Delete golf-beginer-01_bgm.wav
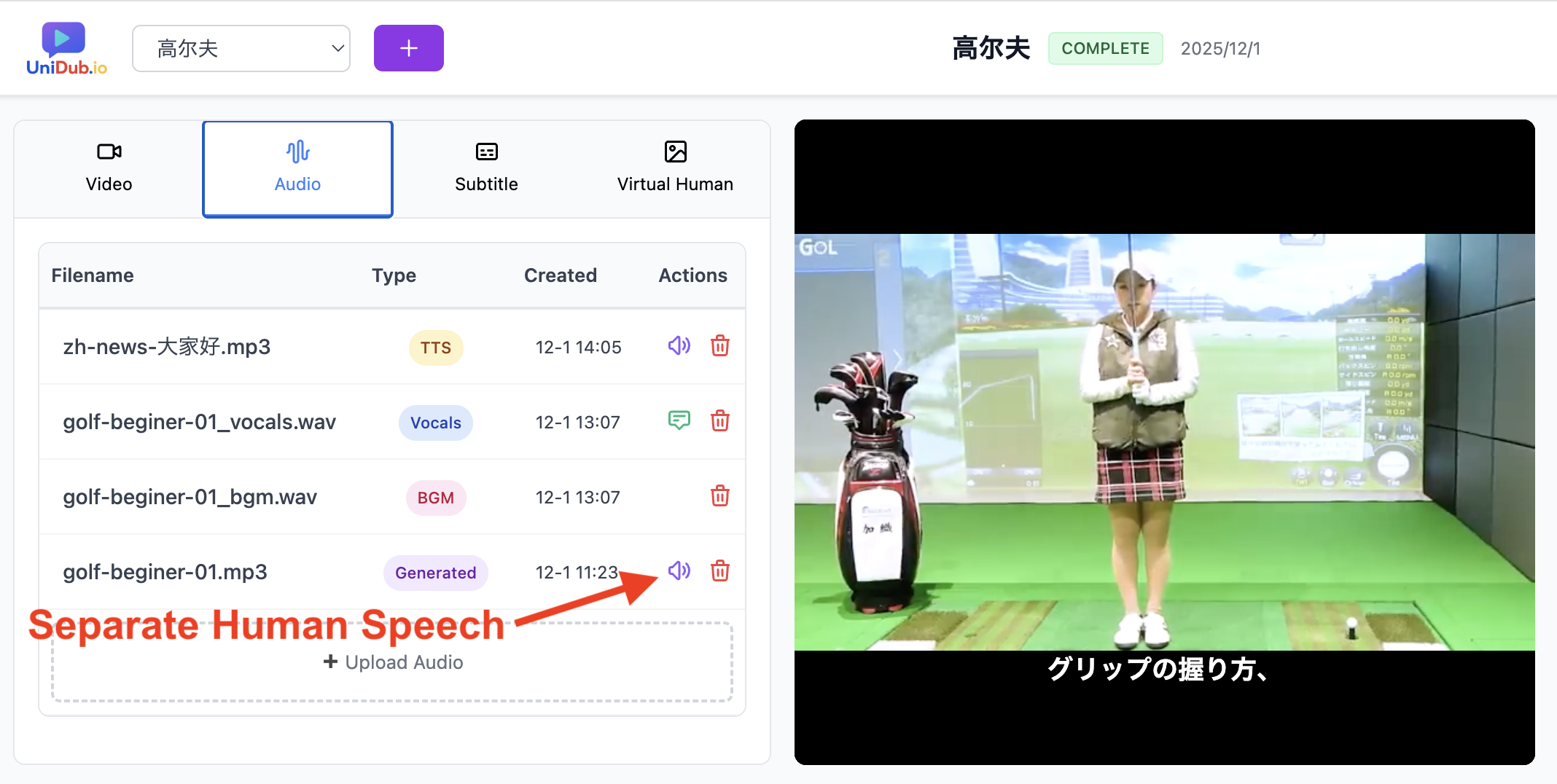Image resolution: width=1557 pixels, height=784 pixels. click(x=720, y=496)
